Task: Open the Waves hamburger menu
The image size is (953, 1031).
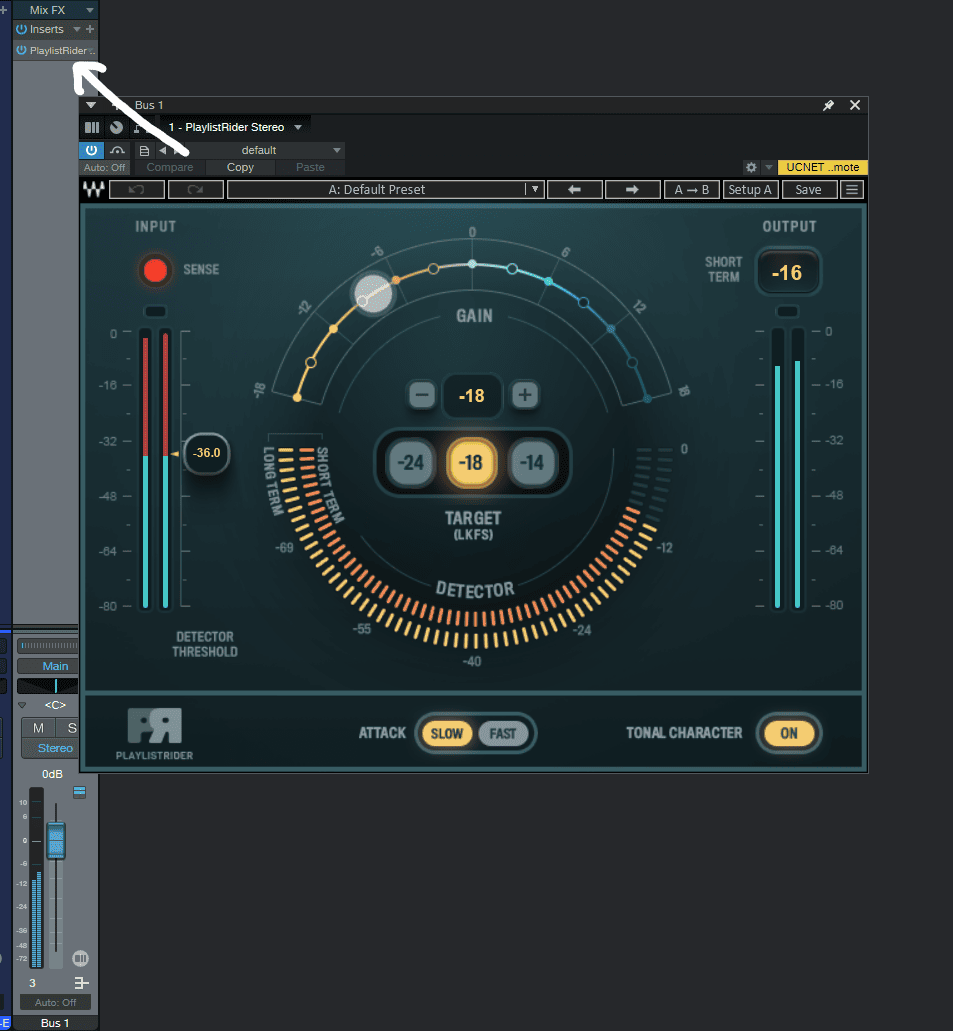Action: pos(852,190)
